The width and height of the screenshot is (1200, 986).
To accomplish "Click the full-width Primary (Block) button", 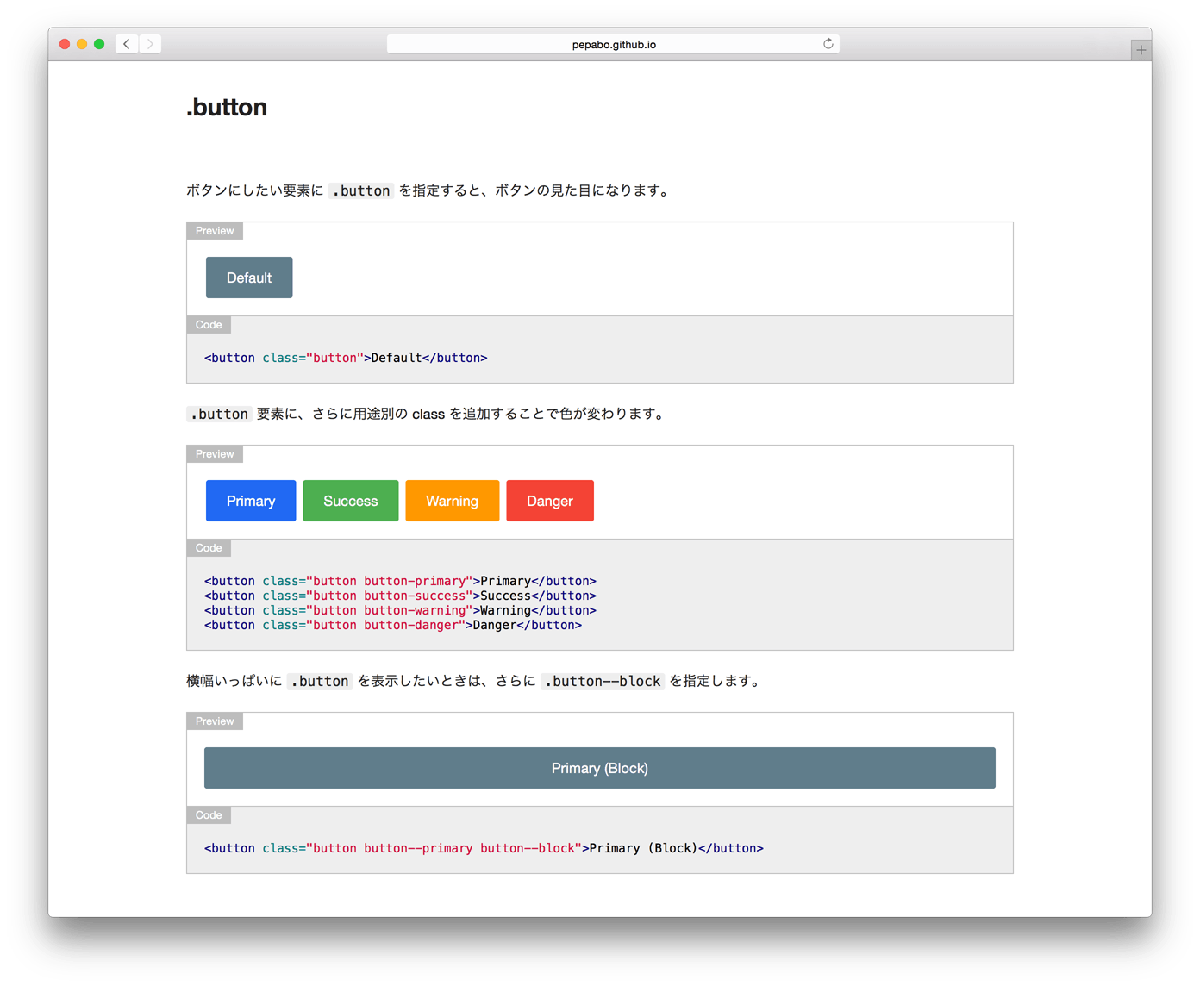I will (599, 768).
